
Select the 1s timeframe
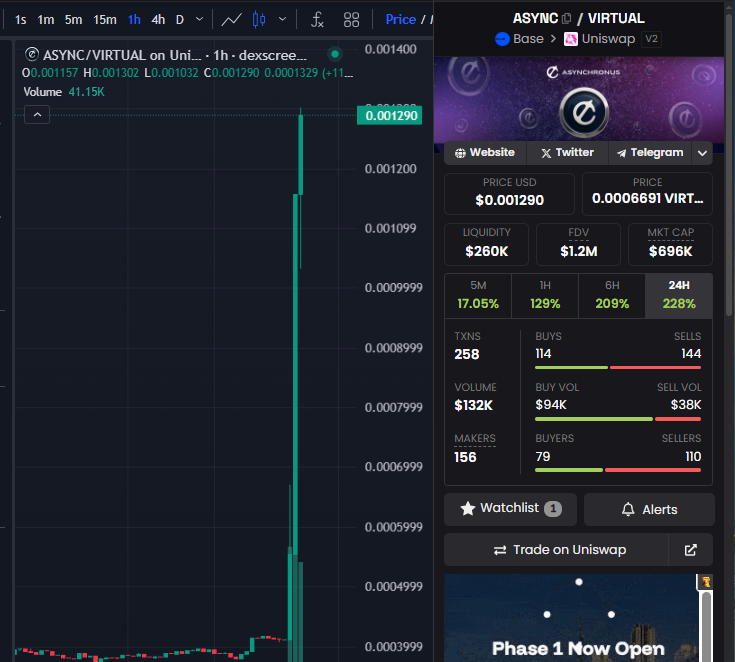(x=21, y=20)
